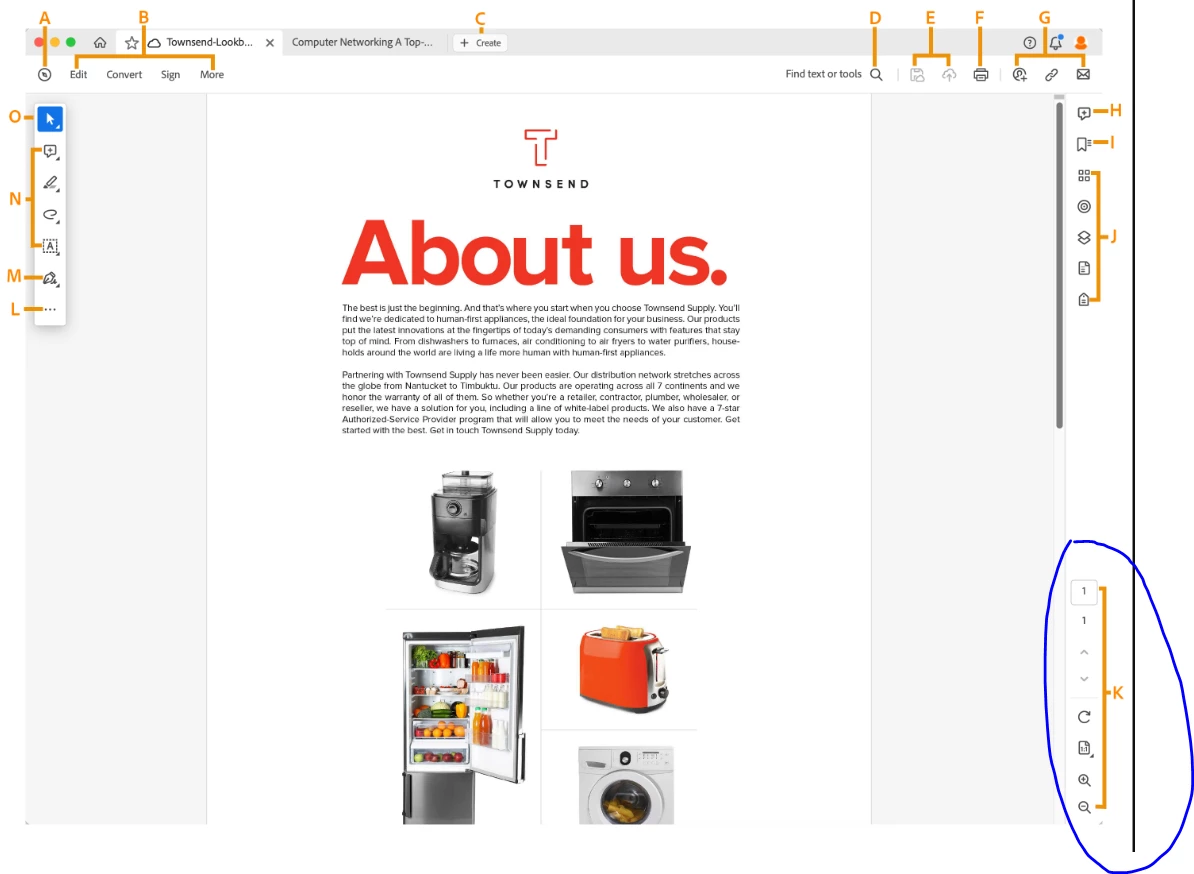The image size is (1194, 874).
Task: Open the Comments panel on right
Action: (x=1084, y=113)
